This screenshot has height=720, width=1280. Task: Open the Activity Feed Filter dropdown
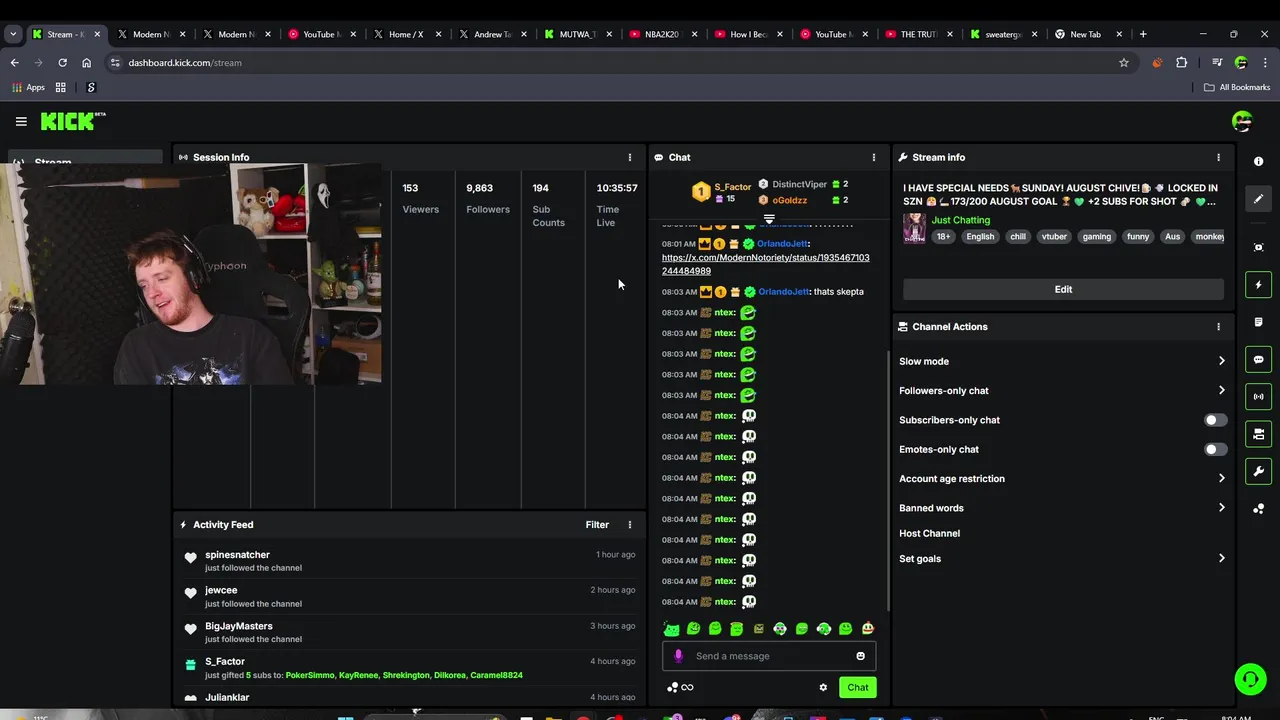click(x=597, y=525)
